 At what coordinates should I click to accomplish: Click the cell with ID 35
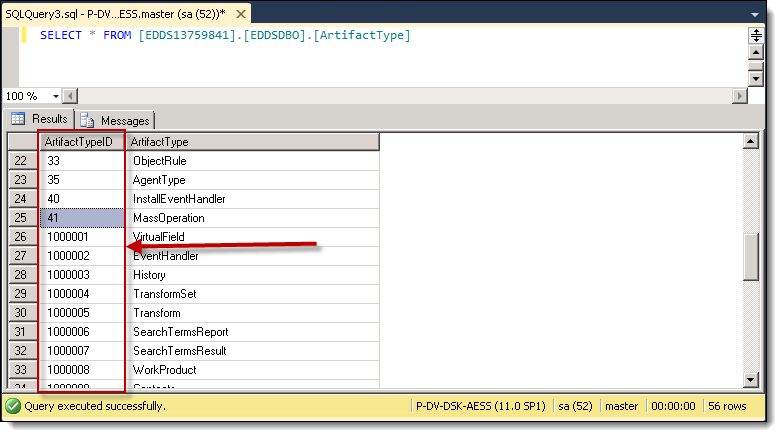tap(82, 180)
